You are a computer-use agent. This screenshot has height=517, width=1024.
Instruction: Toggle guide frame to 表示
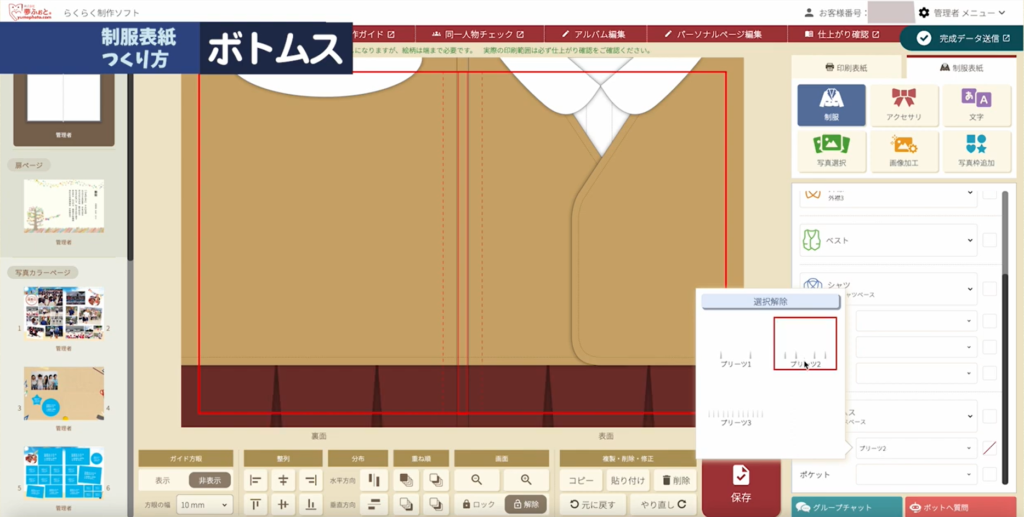(x=162, y=480)
